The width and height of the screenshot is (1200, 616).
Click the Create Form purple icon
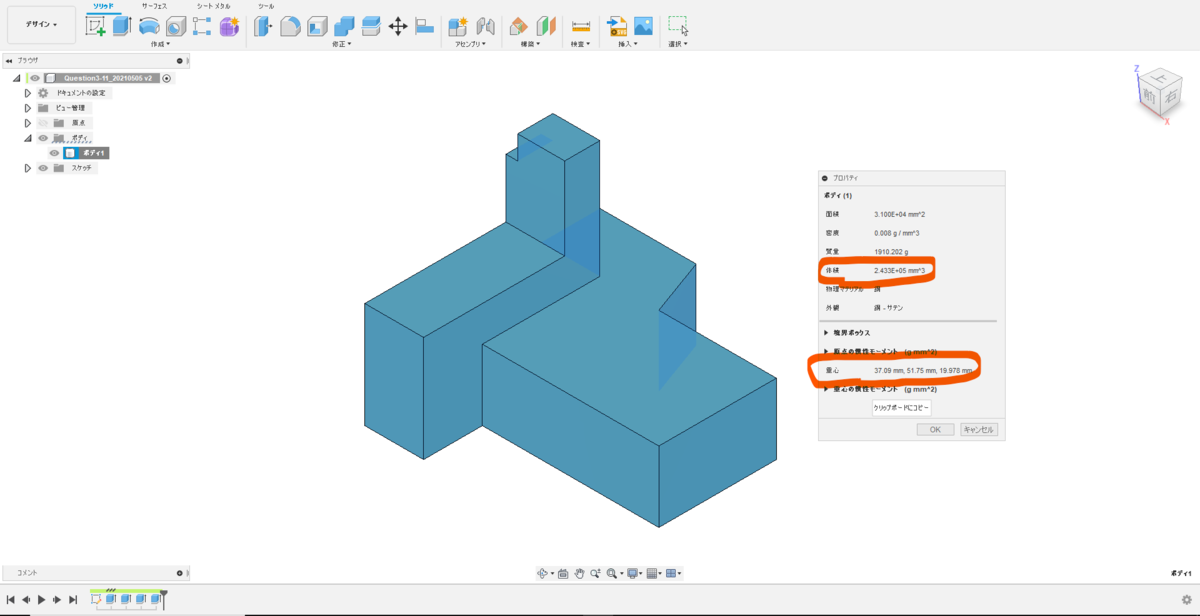(229, 27)
